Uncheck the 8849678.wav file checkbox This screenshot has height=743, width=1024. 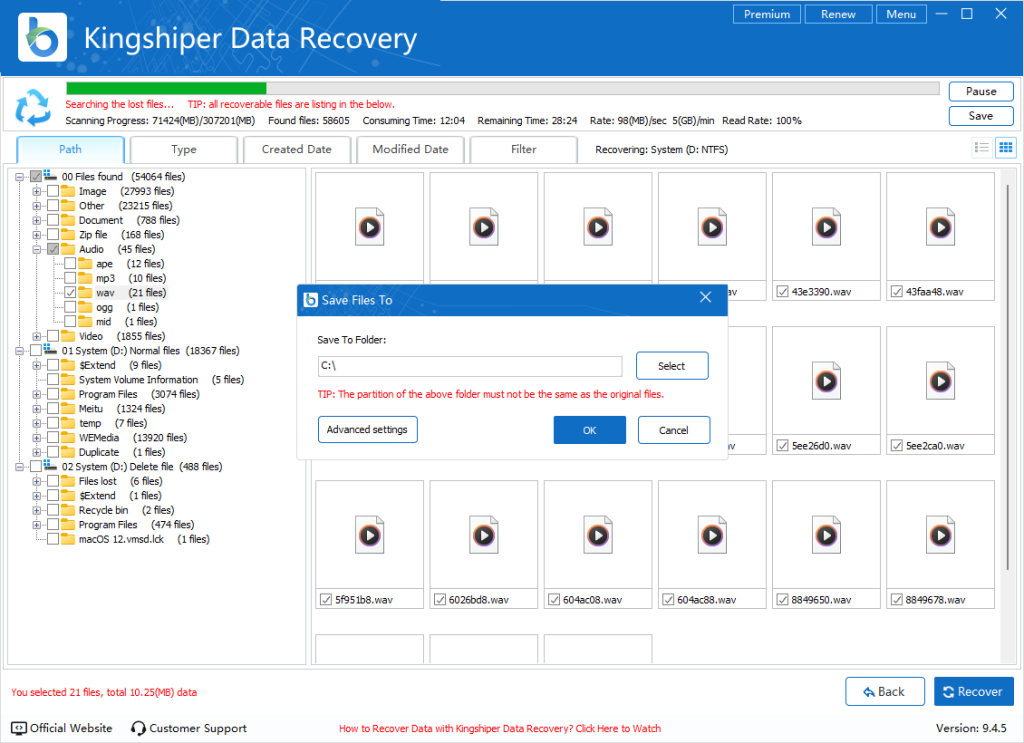[x=897, y=599]
